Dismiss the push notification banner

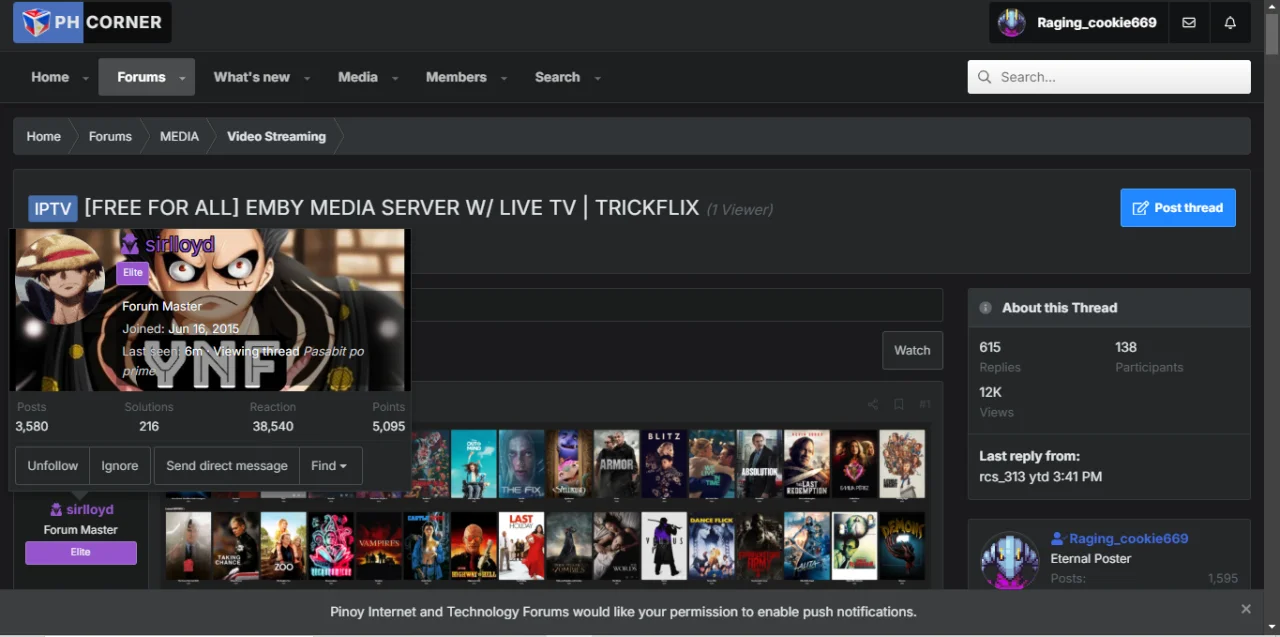1246,609
